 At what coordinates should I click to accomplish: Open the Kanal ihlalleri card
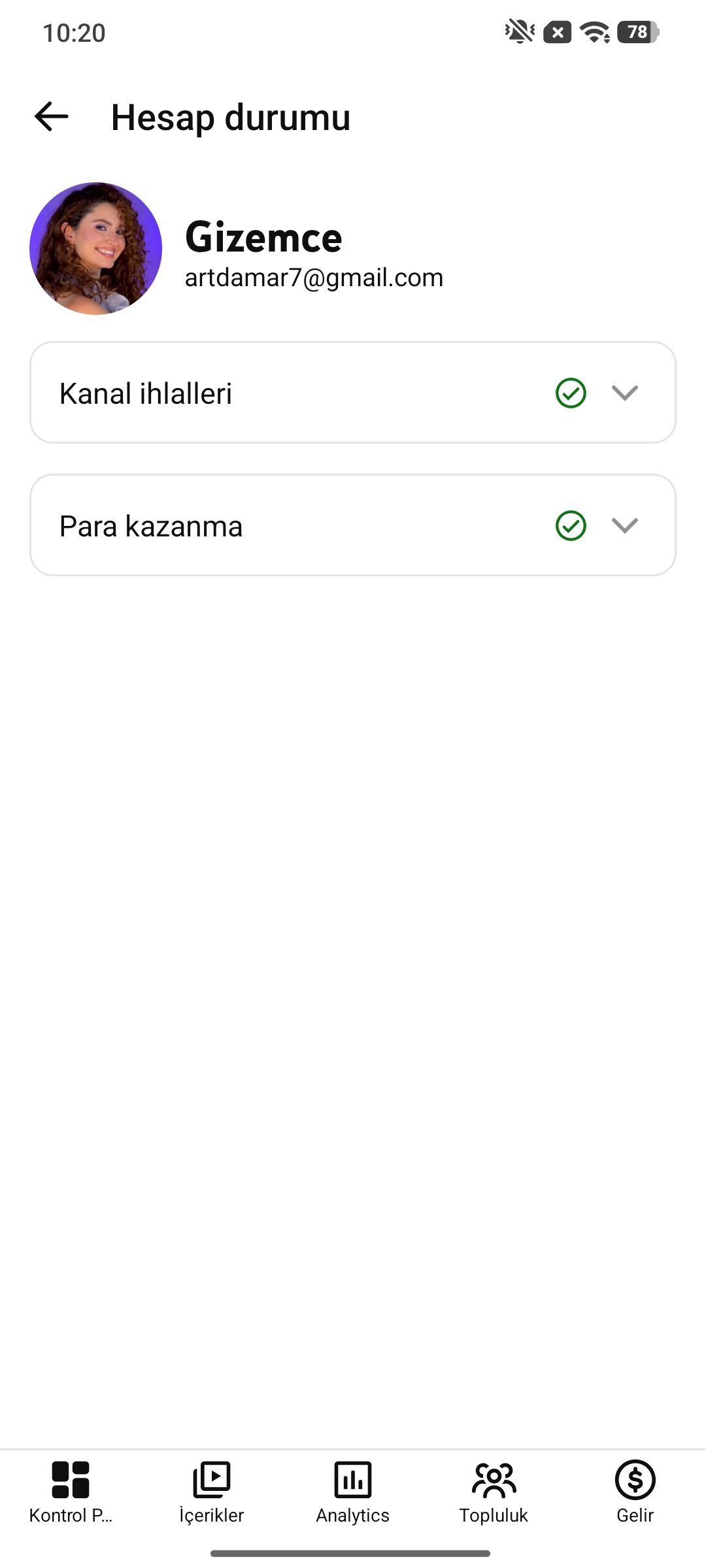[353, 393]
